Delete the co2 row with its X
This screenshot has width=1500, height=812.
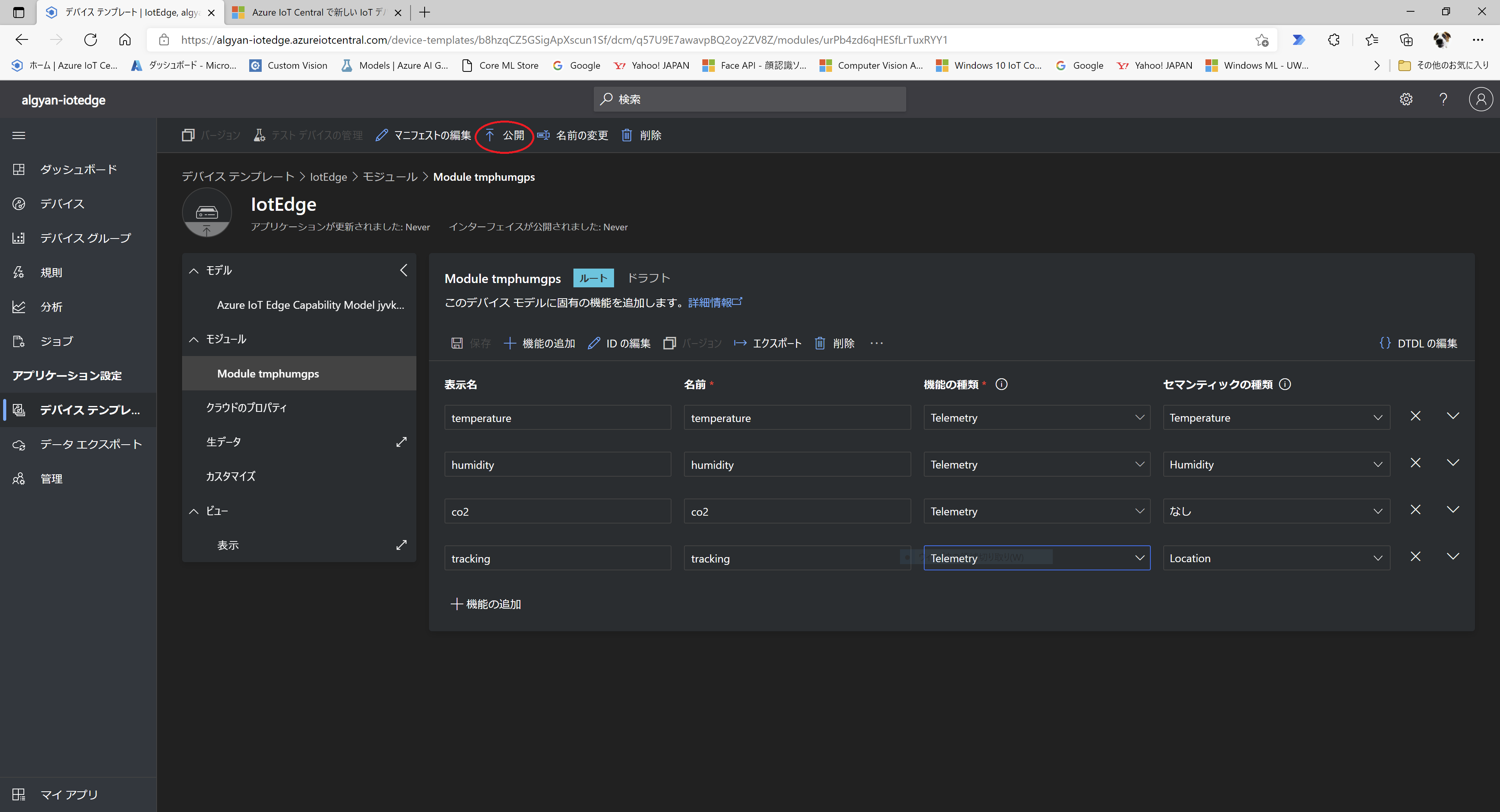click(1415, 510)
